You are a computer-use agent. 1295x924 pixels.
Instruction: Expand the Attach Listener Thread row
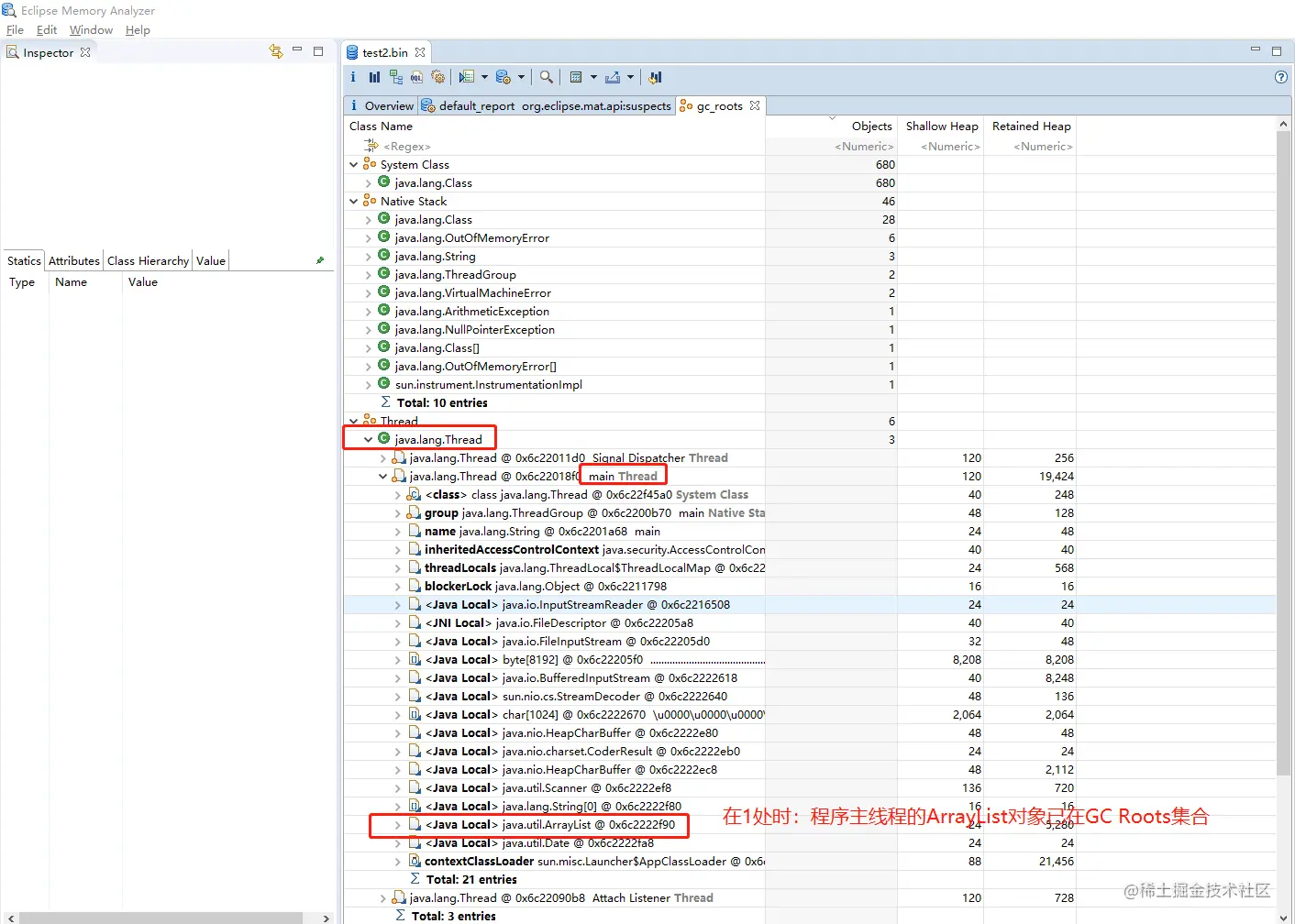pyautogui.click(x=383, y=898)
